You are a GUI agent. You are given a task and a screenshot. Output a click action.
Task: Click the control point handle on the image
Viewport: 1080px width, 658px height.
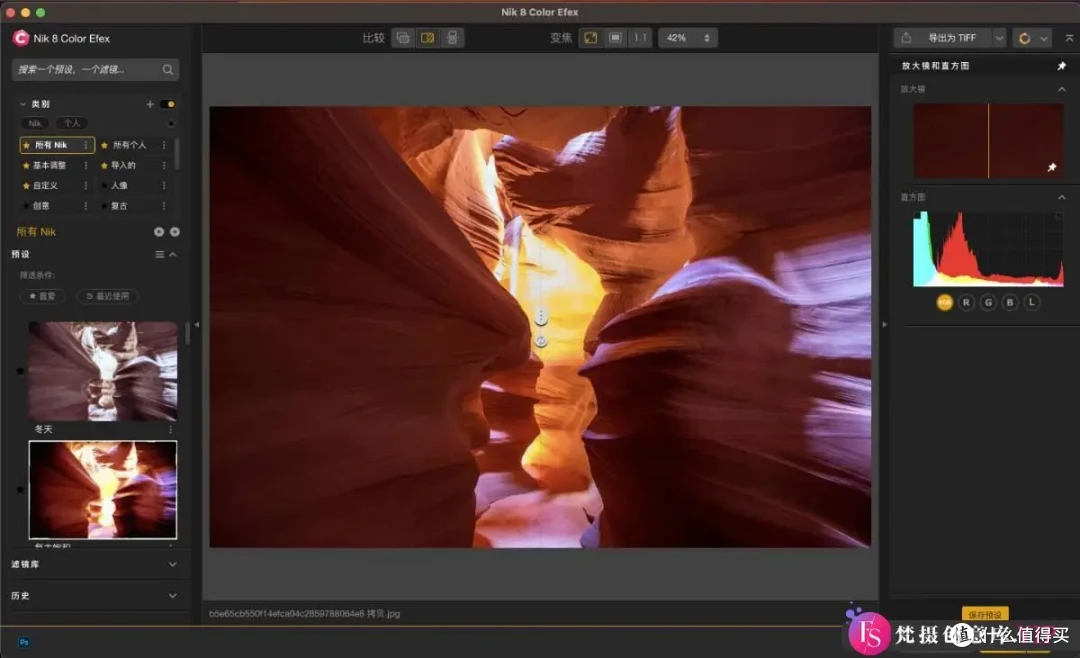click(541, 317)
